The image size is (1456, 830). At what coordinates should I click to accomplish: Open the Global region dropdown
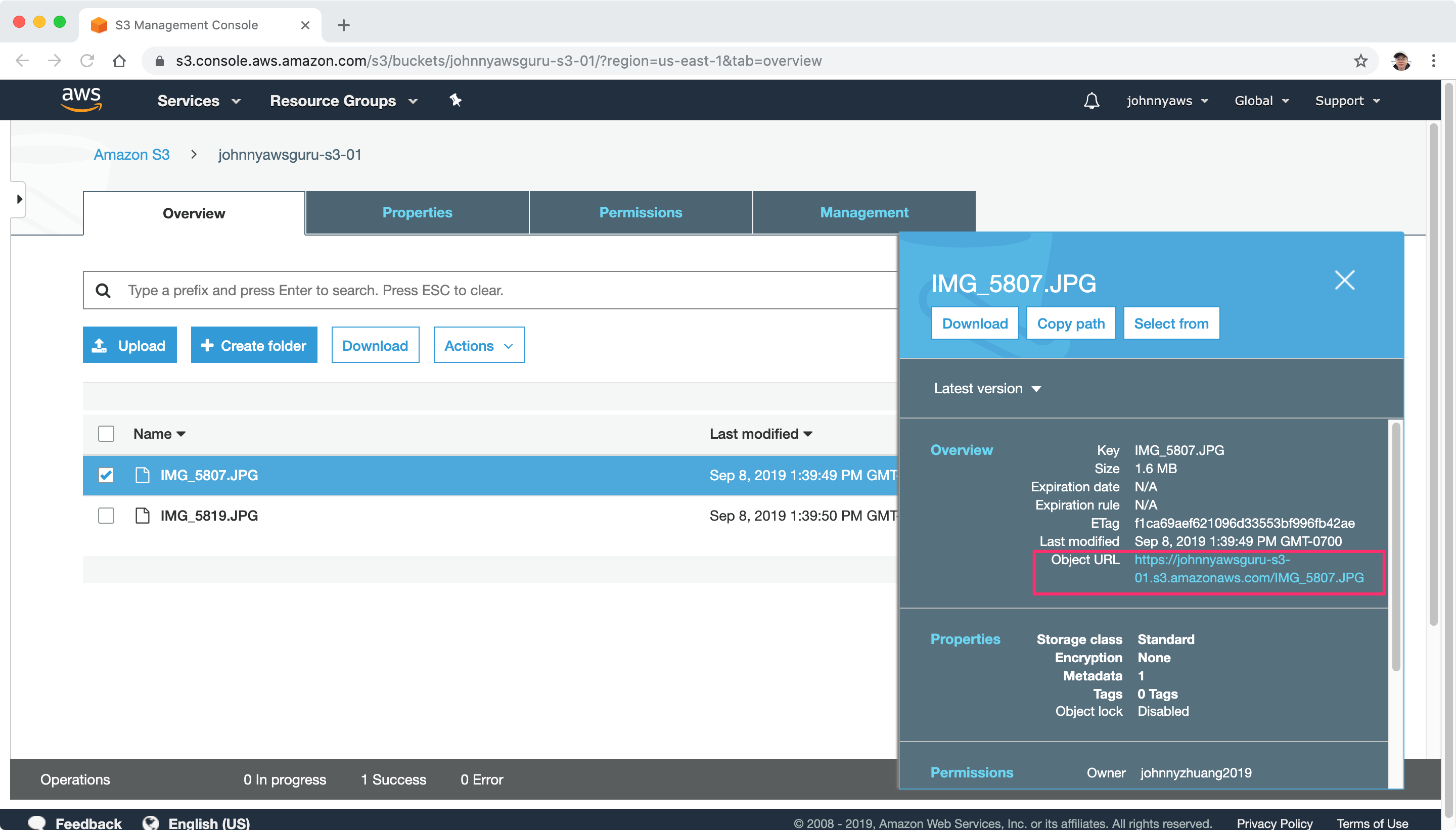(x=1261, y=101)
